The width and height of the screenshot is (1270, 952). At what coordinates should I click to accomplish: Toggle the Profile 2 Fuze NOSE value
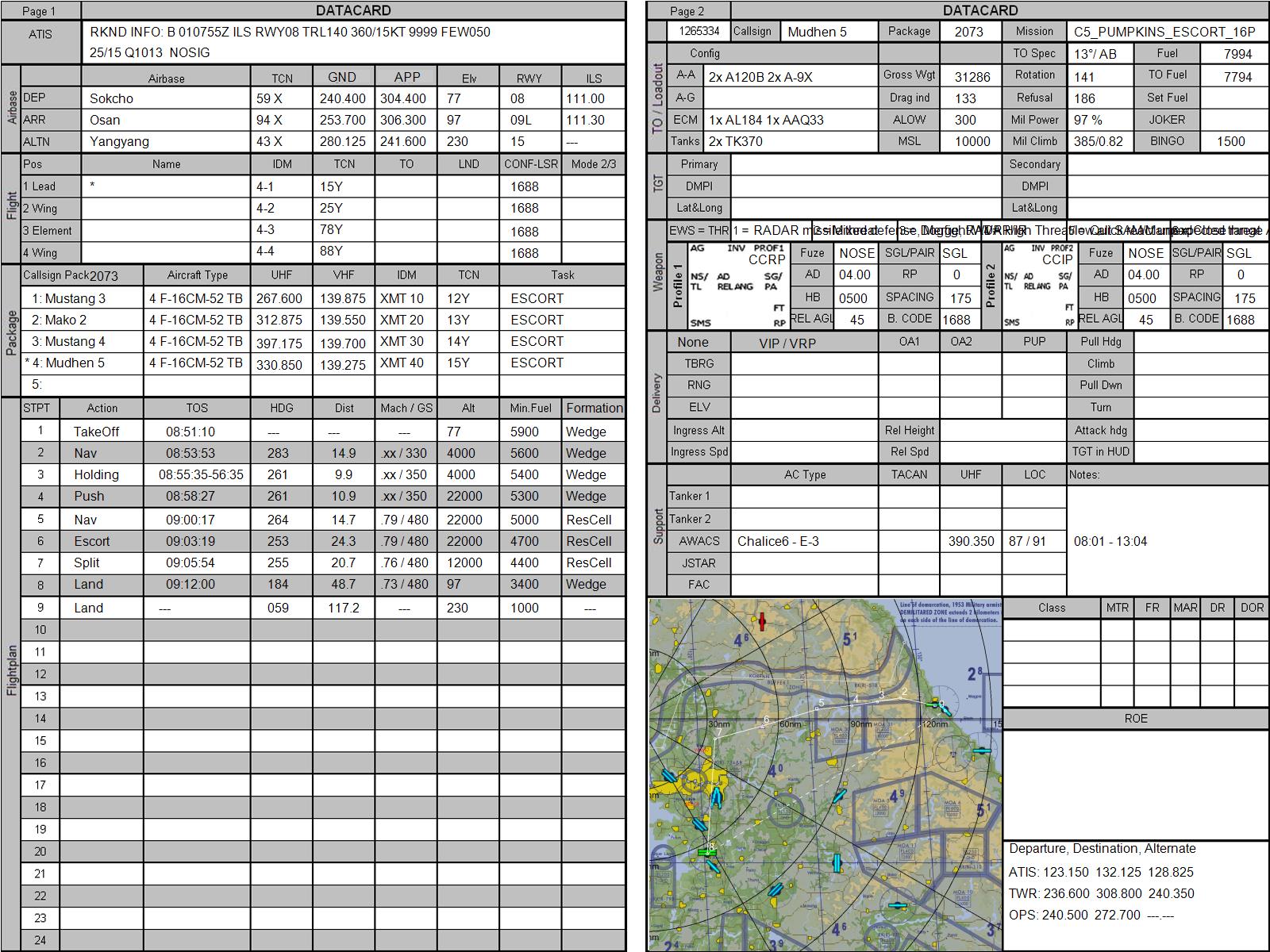coord(1145,253)
